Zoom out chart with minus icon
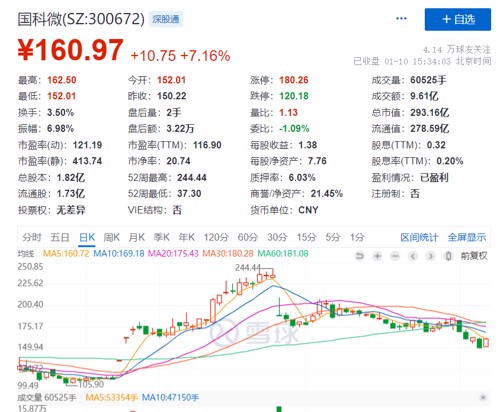Viewport: 500px width, 412px height. click(395, 256)
